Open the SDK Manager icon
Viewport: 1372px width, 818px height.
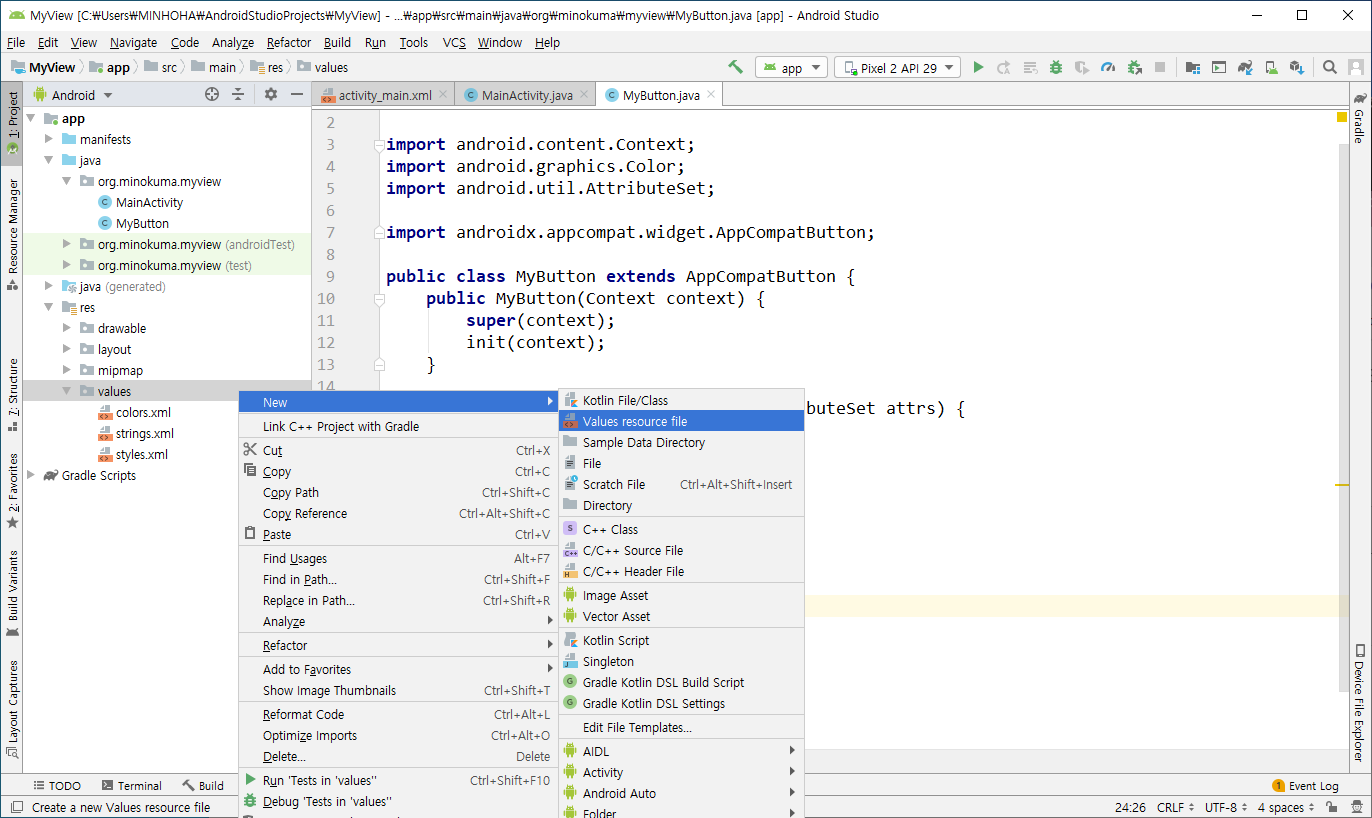[x=1297, y=67]
